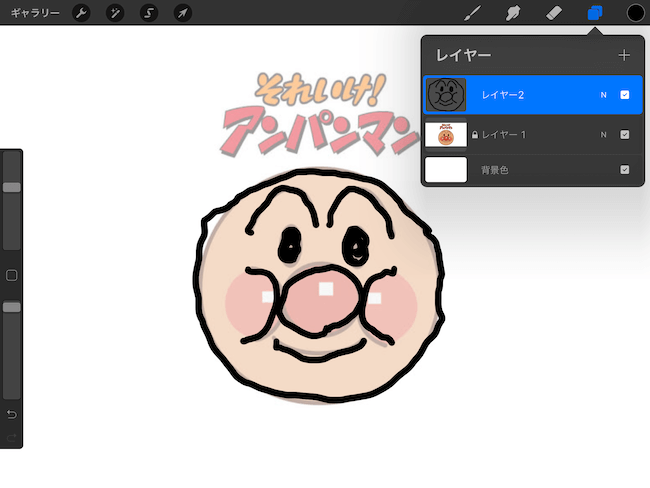The image size is (650, 488).
Task: Toggle visibility checkbox of レイヤー2
Action: click(x=625, y=95)
